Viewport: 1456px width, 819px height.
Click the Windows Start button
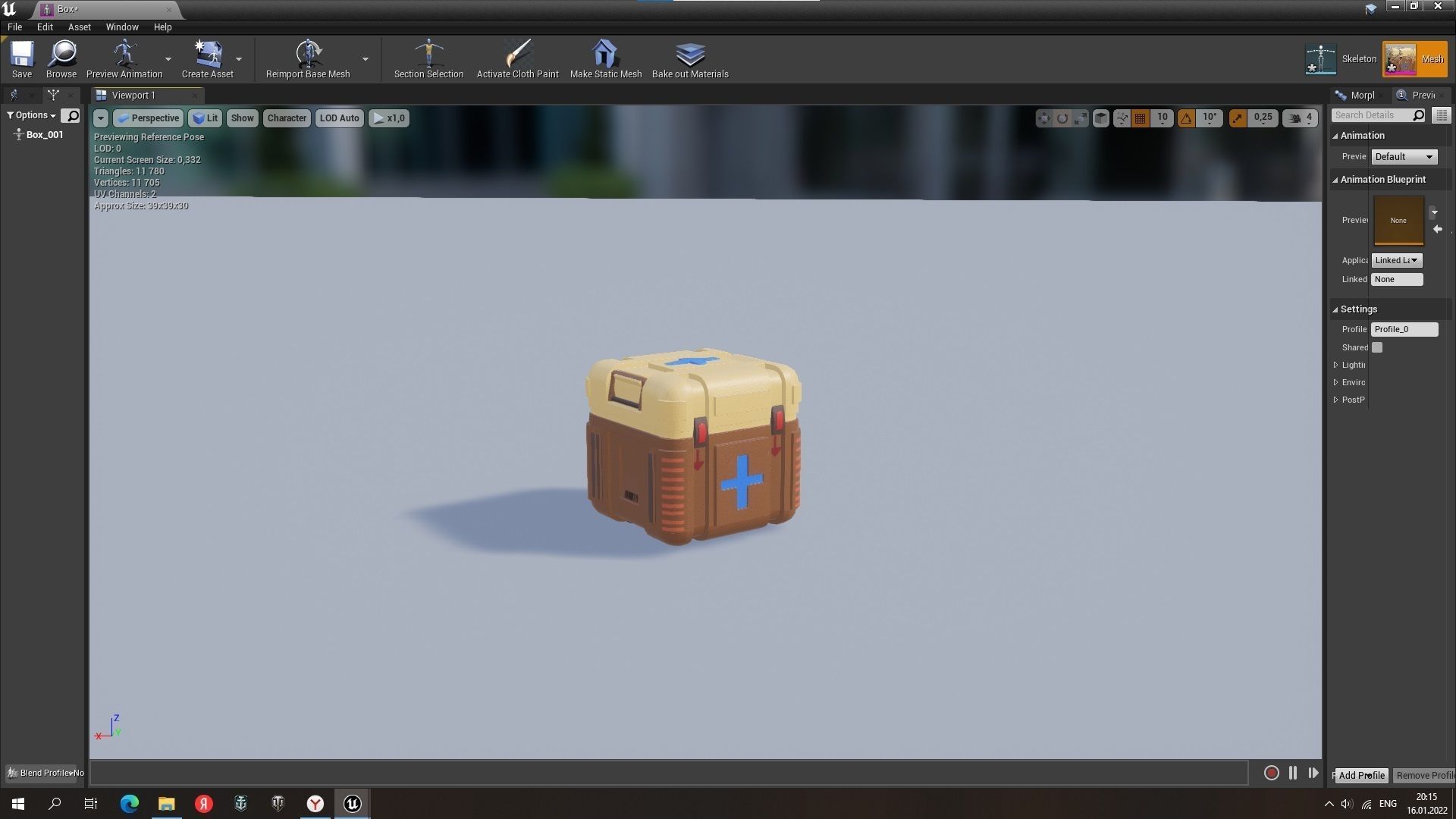tap(18, 804)
